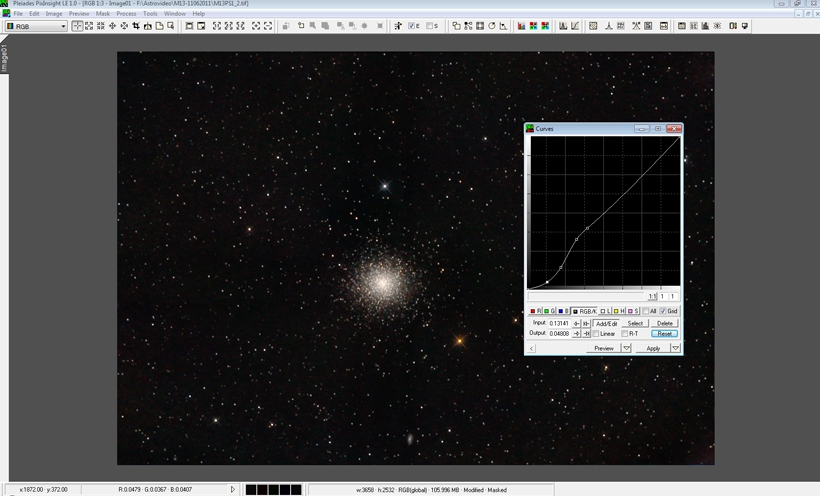The width and height of the screenshot is (820, 496).
Task: Click the Preview button in Curves
Action: point(603,348)
